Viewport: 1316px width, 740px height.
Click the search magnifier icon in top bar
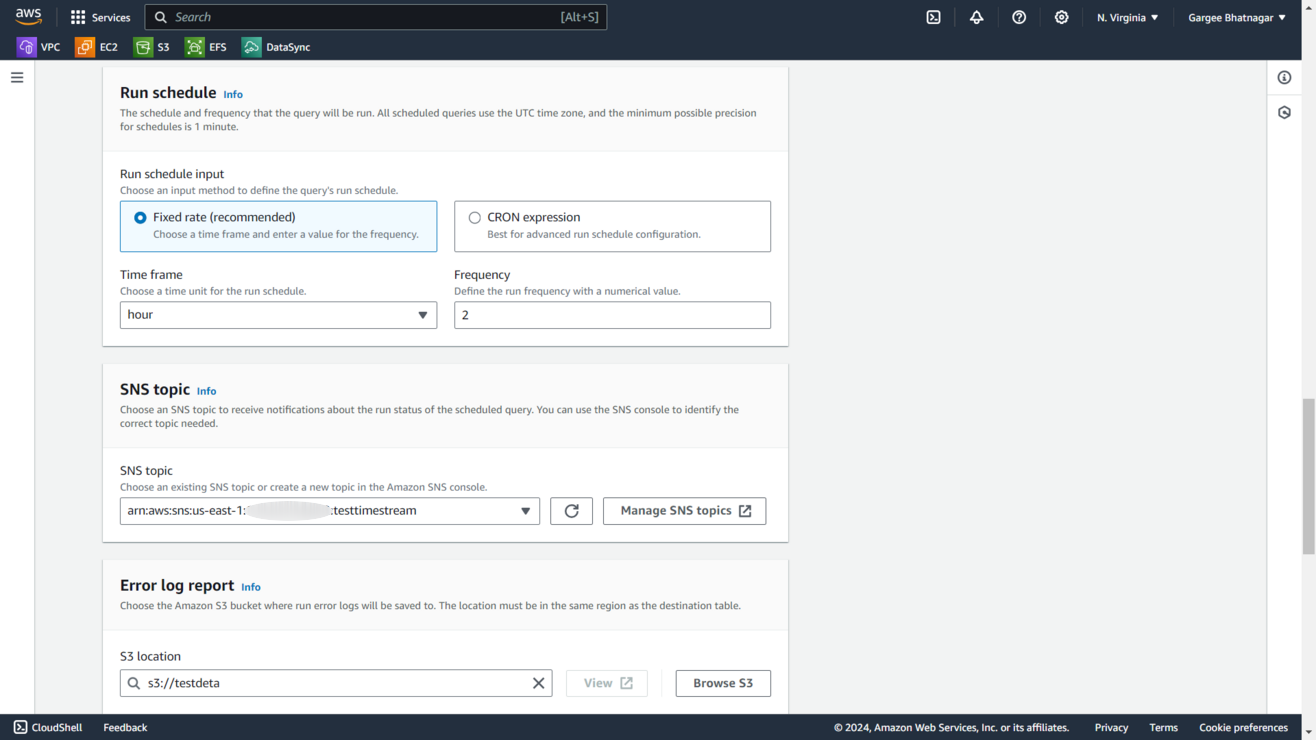[160, 17]
